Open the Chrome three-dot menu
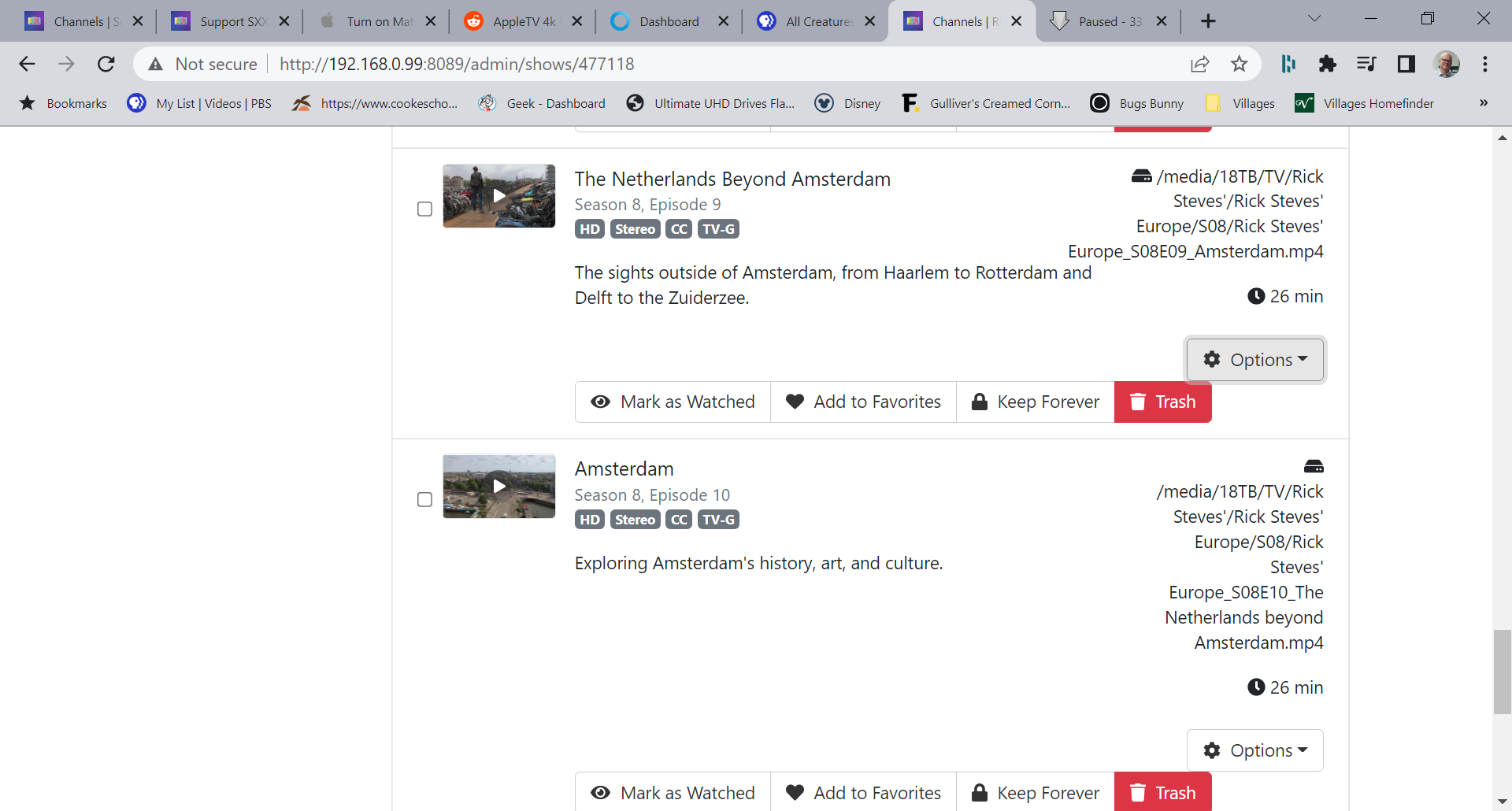 coord(1484,64)
